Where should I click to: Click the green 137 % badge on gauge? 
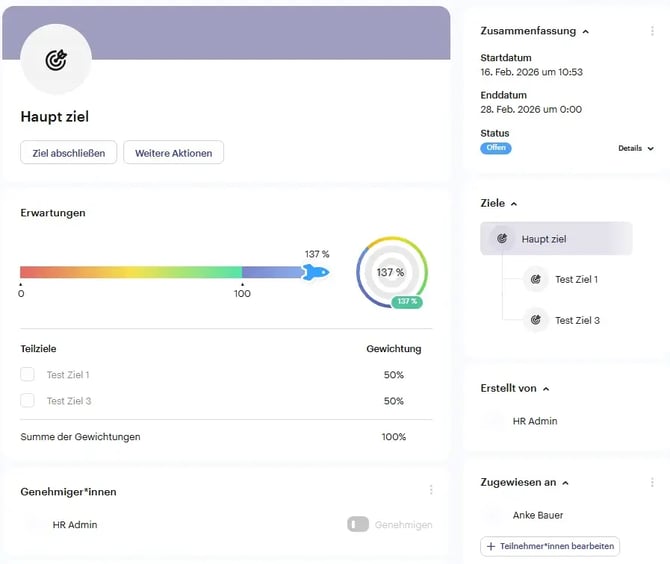407,302
